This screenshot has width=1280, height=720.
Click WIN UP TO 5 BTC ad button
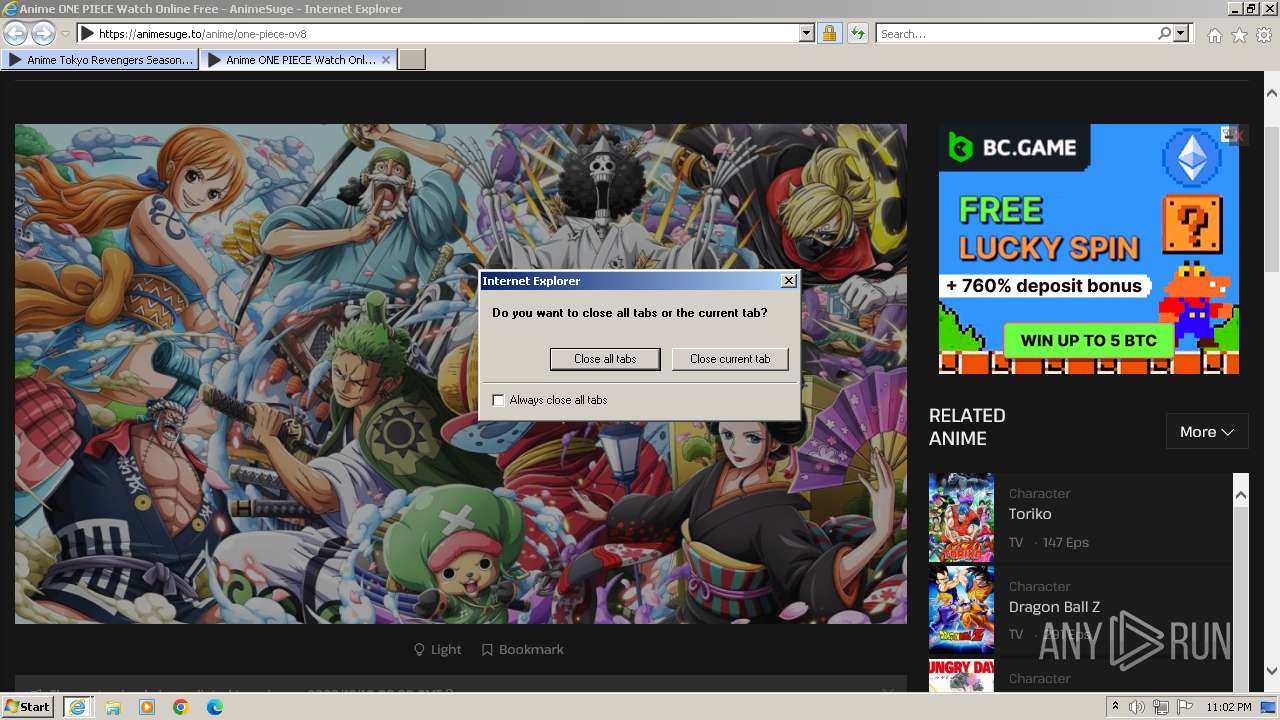click(1088, 340)
